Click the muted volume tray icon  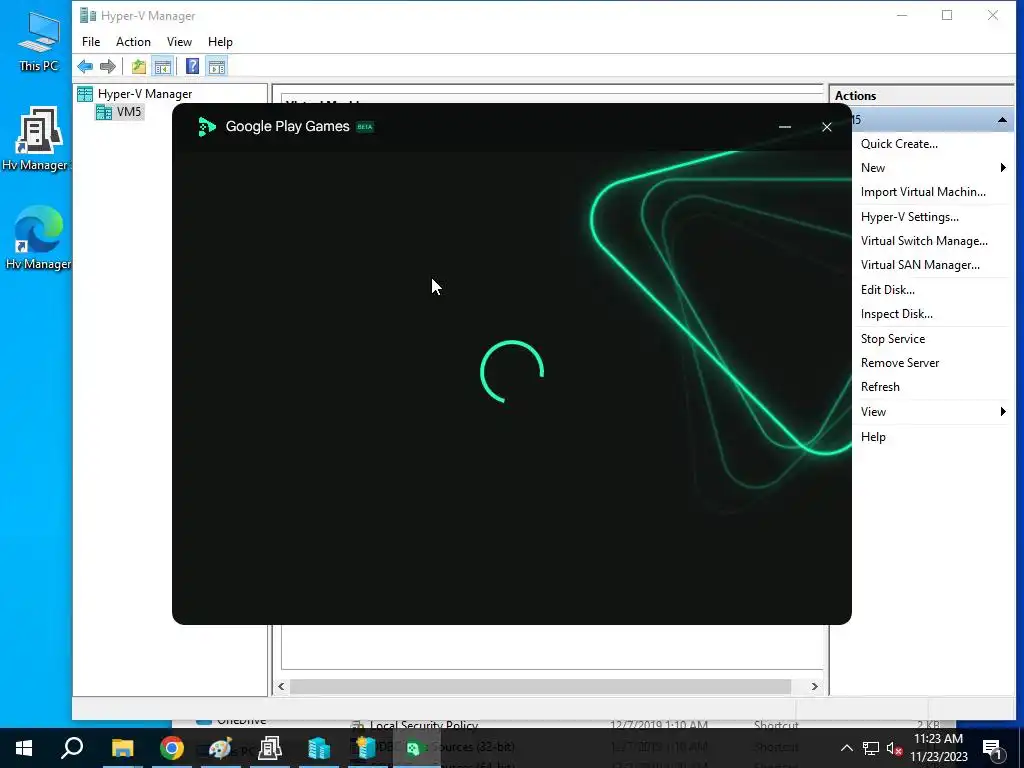[894, 748]
